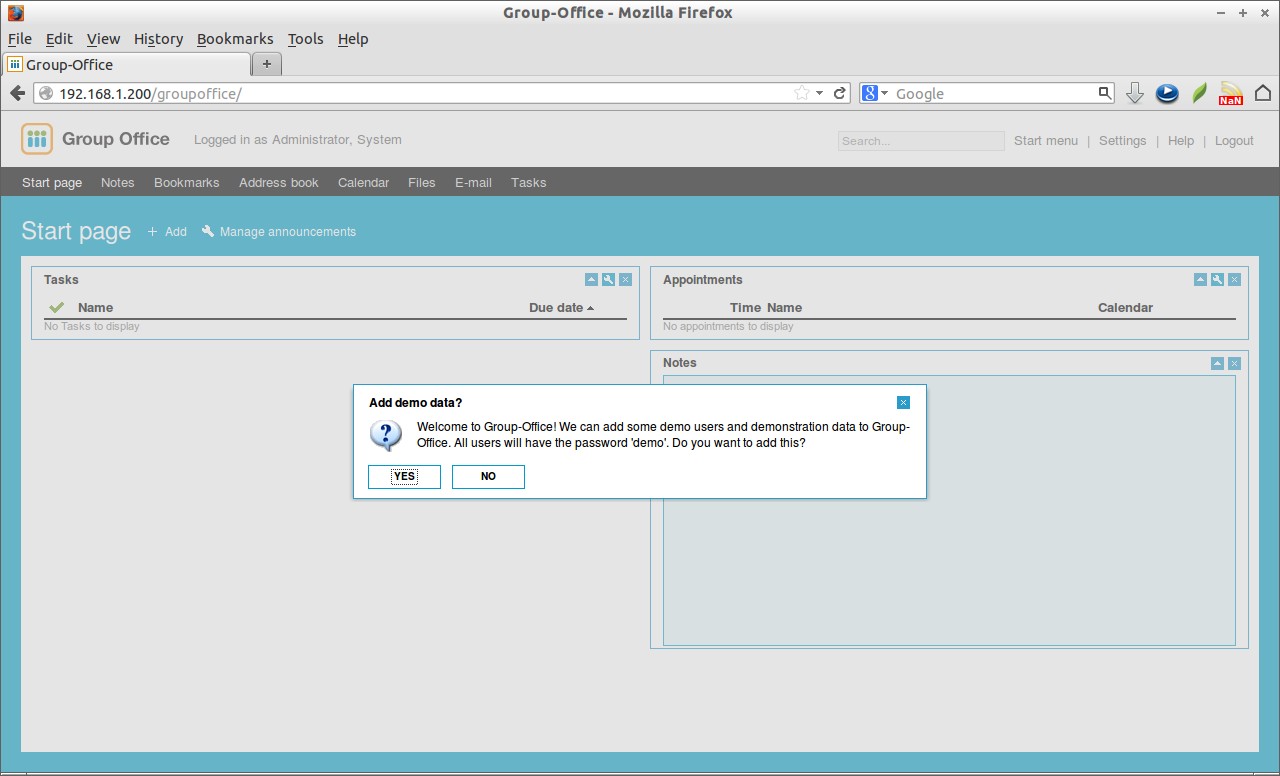Click the Firefox back arrow button
This screenshot has height=776, width=1280.
17,93
